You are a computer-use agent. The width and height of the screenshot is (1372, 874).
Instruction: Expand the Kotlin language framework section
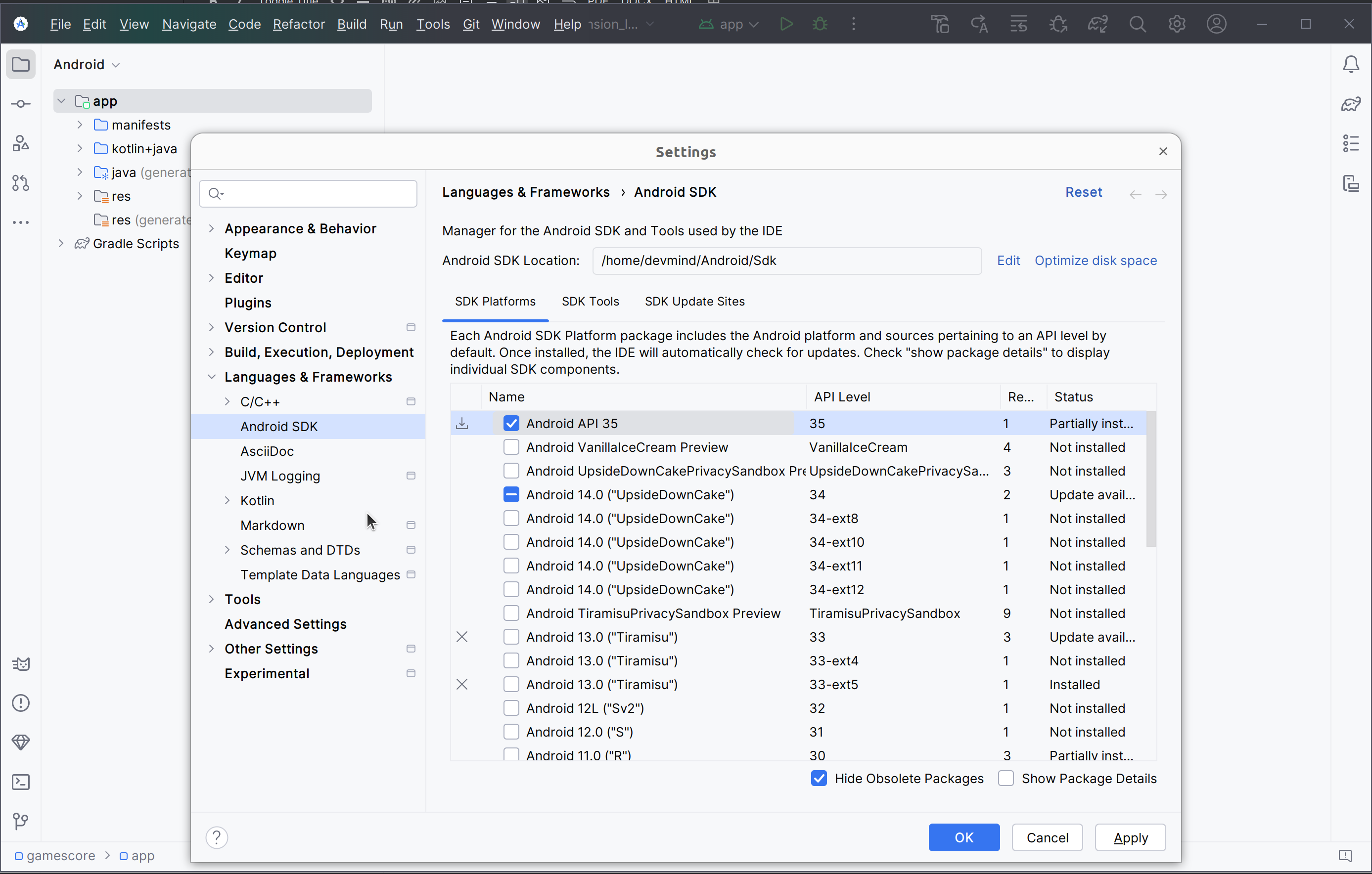click(227, 500)
